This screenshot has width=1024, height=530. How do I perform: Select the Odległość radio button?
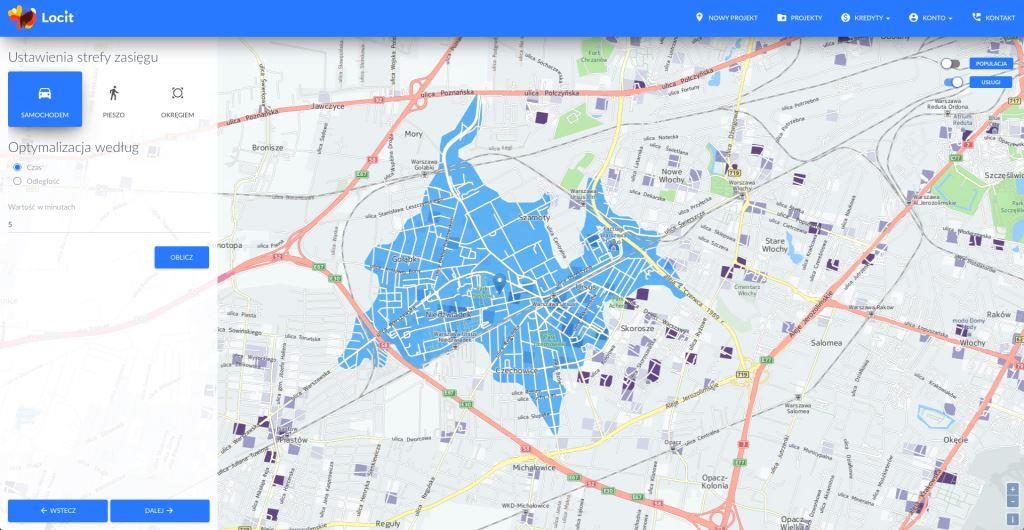(x=17, y=181)
